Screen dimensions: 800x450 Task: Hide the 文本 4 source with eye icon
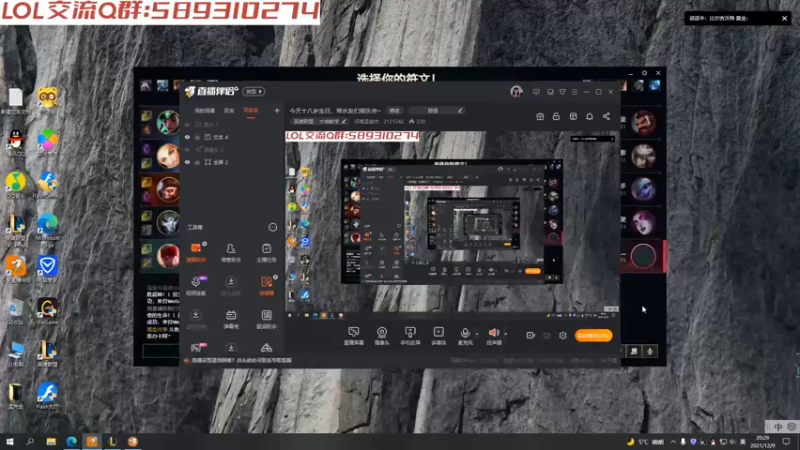(187, 137)
